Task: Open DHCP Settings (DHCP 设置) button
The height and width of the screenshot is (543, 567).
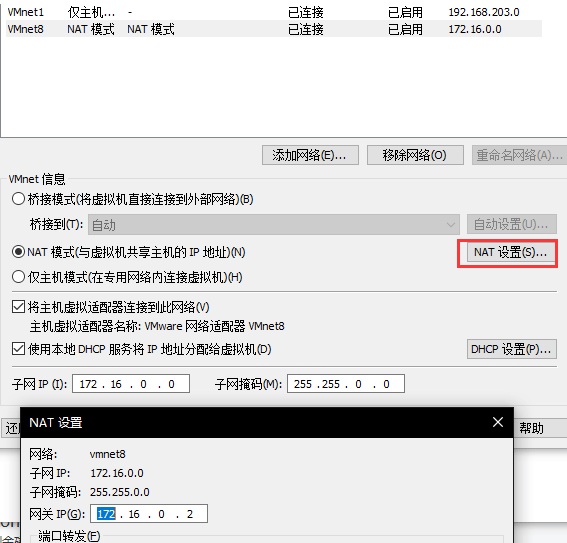Action: (511, 349)
